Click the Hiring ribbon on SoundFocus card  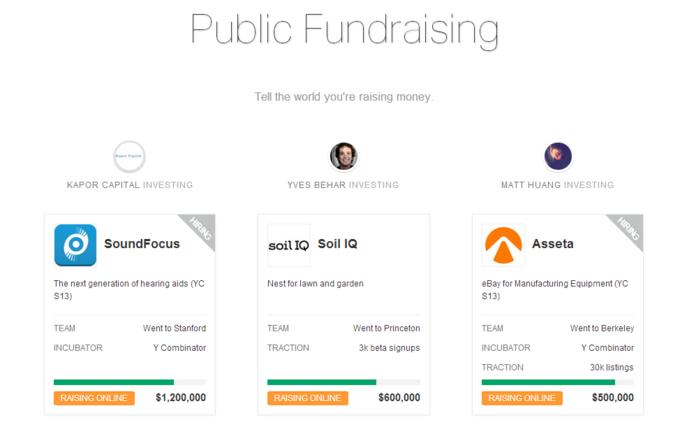tap(201, 228)
